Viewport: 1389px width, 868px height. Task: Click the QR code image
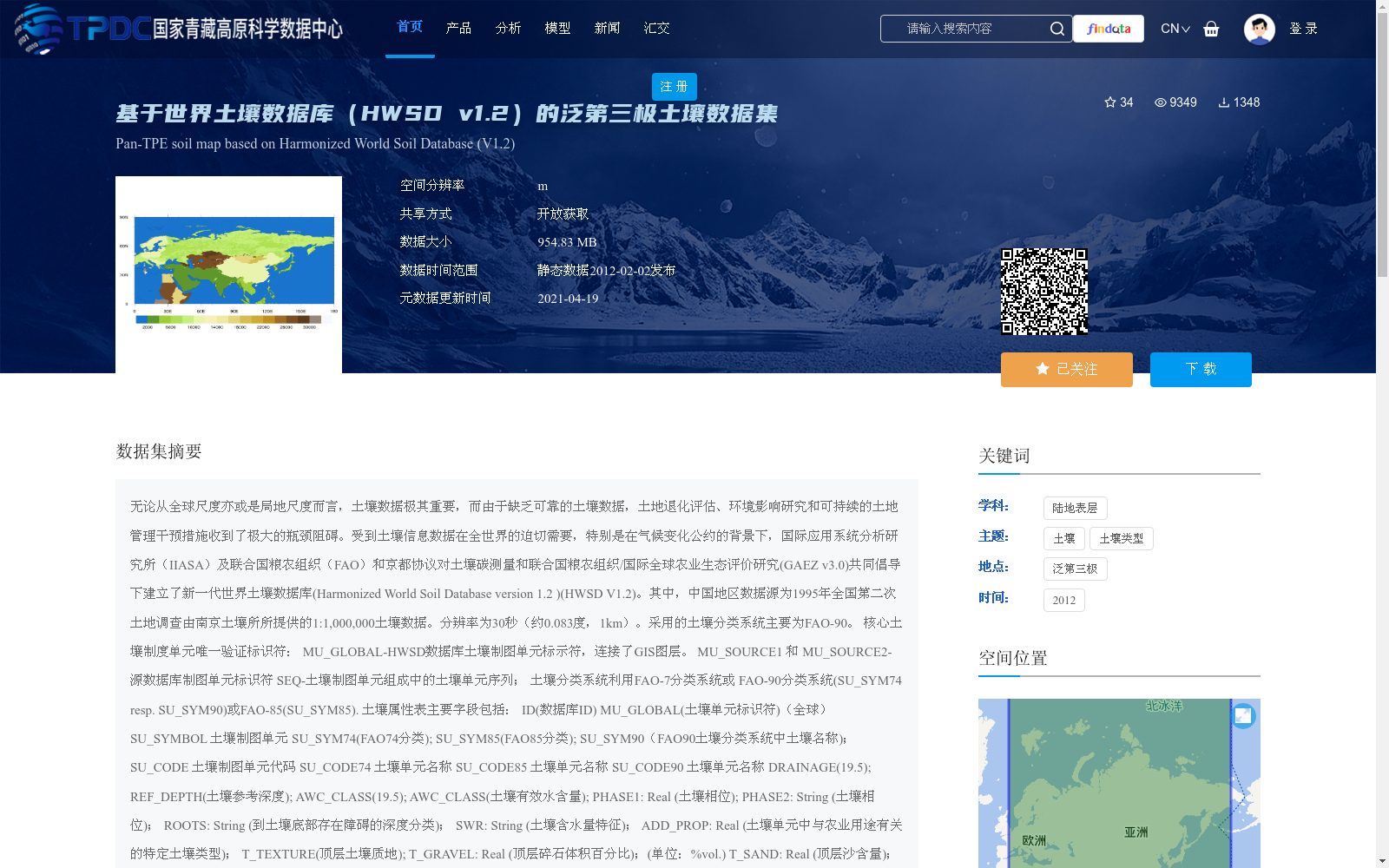pos(1044,292)
